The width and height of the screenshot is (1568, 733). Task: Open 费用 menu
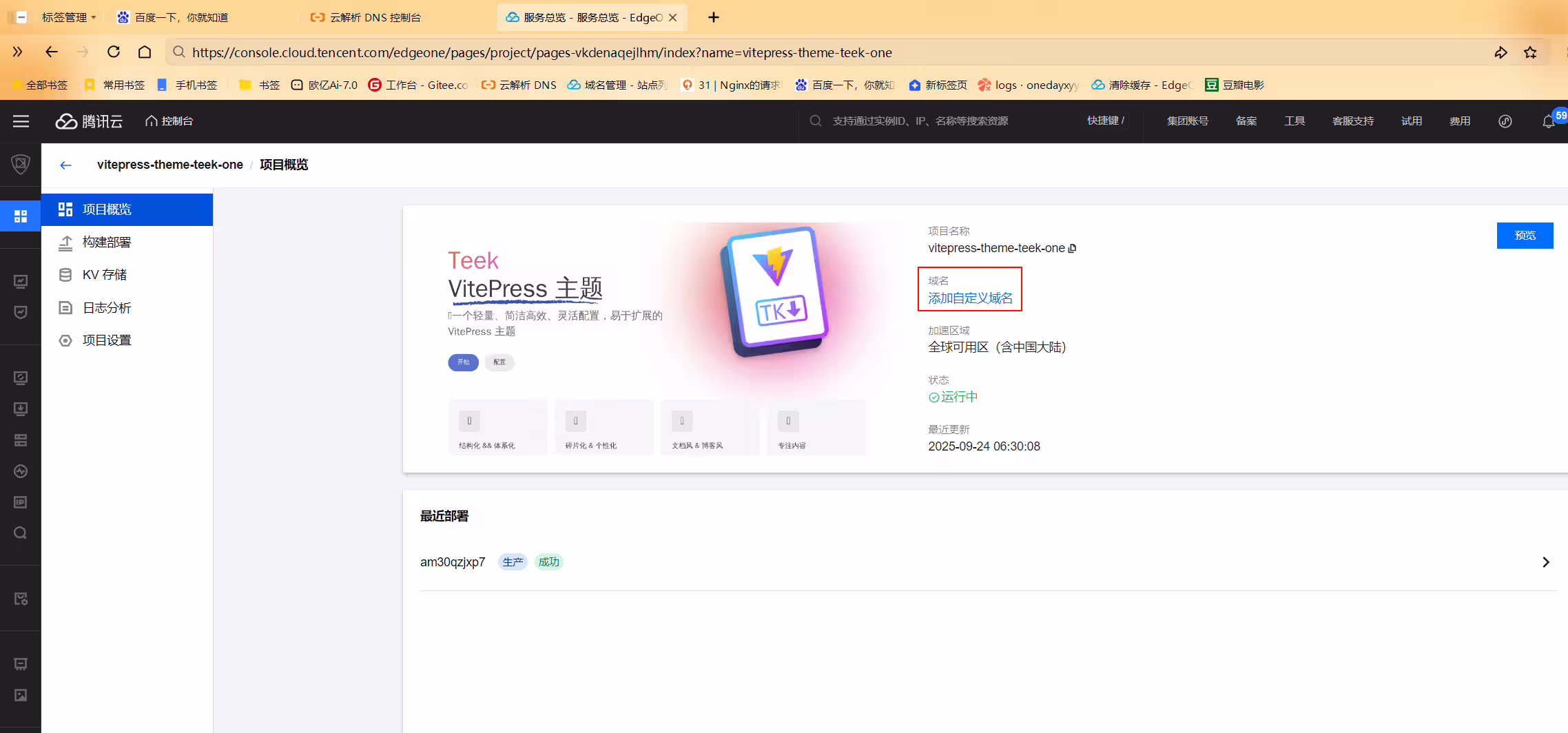[1459, 121]
